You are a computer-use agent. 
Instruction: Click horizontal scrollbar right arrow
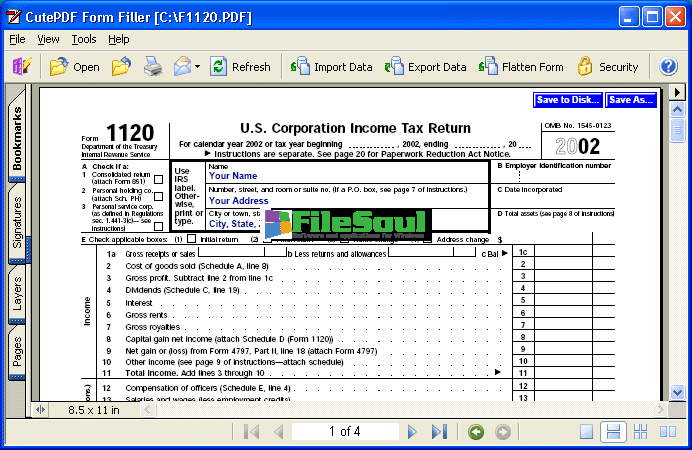click(660, 409)
